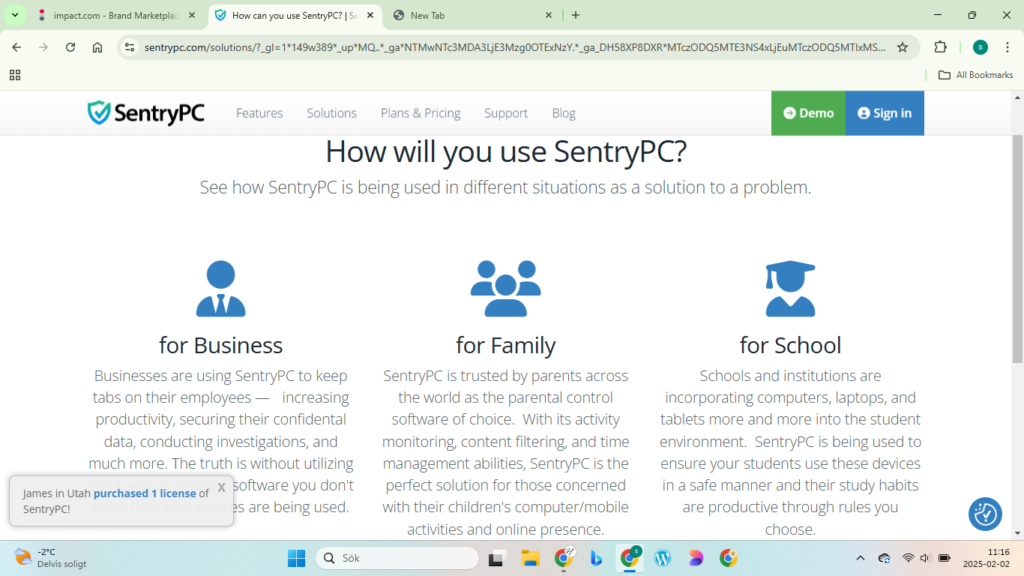Open the WordPress taskbar icon
Image resolution: width=1024 pixels, height=576 pixels.
pos(663,558)
